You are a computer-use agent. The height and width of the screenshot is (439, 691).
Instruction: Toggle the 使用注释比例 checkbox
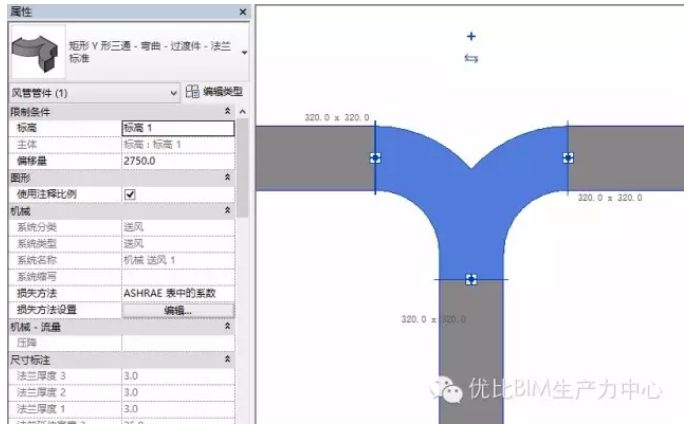[x=129, y=193]
